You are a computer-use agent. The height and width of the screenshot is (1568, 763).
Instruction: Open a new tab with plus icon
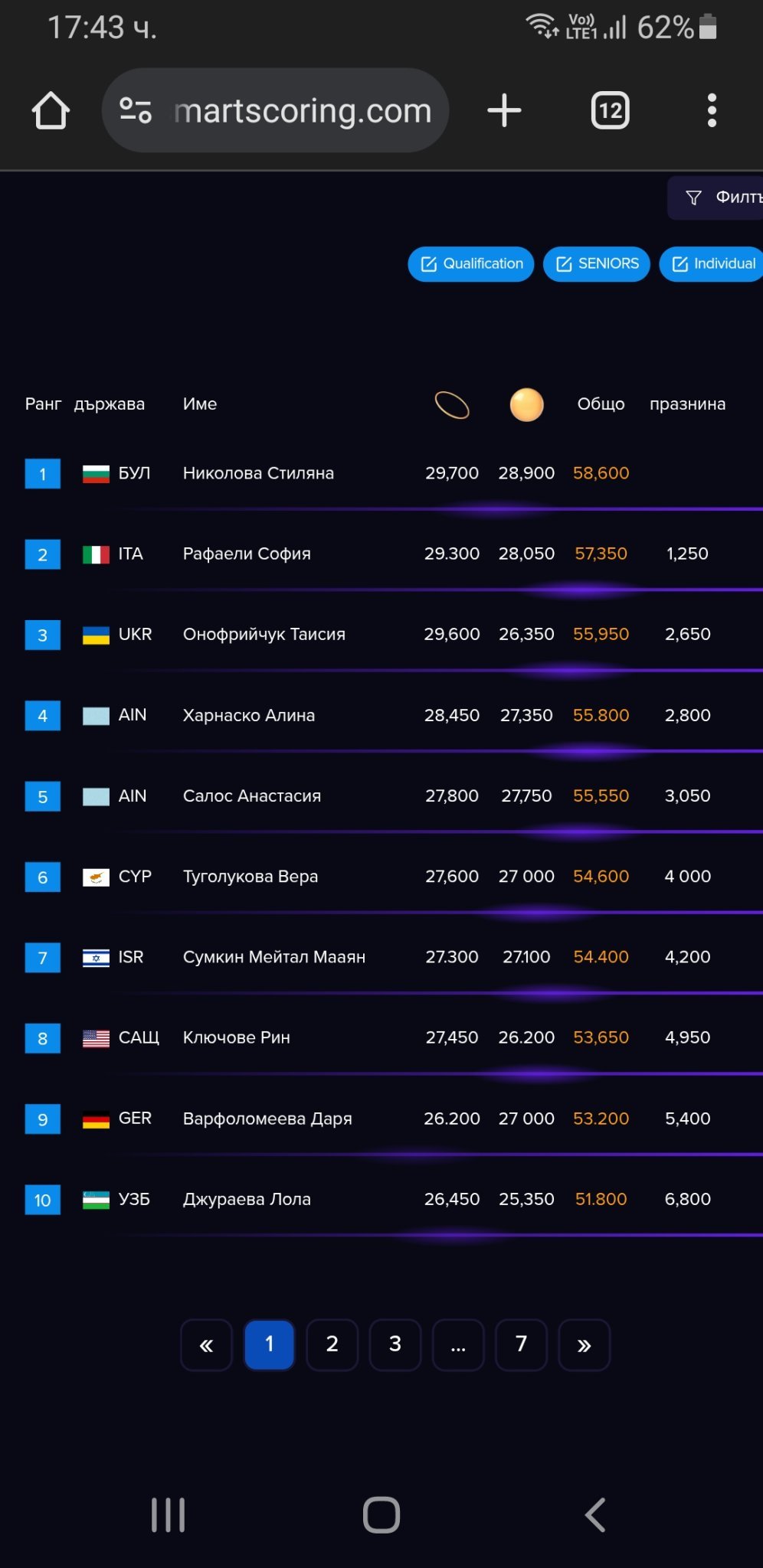(x=504, y=111)
